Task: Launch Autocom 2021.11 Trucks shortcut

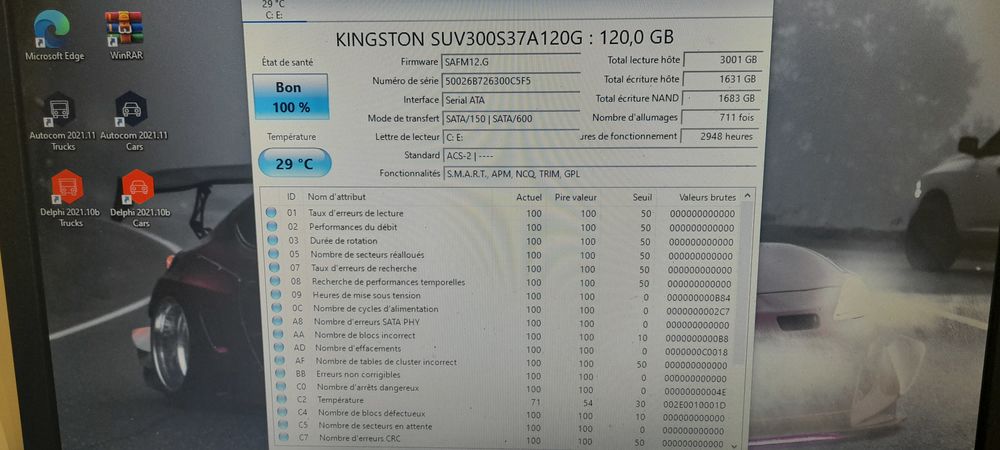Action: 62,122
